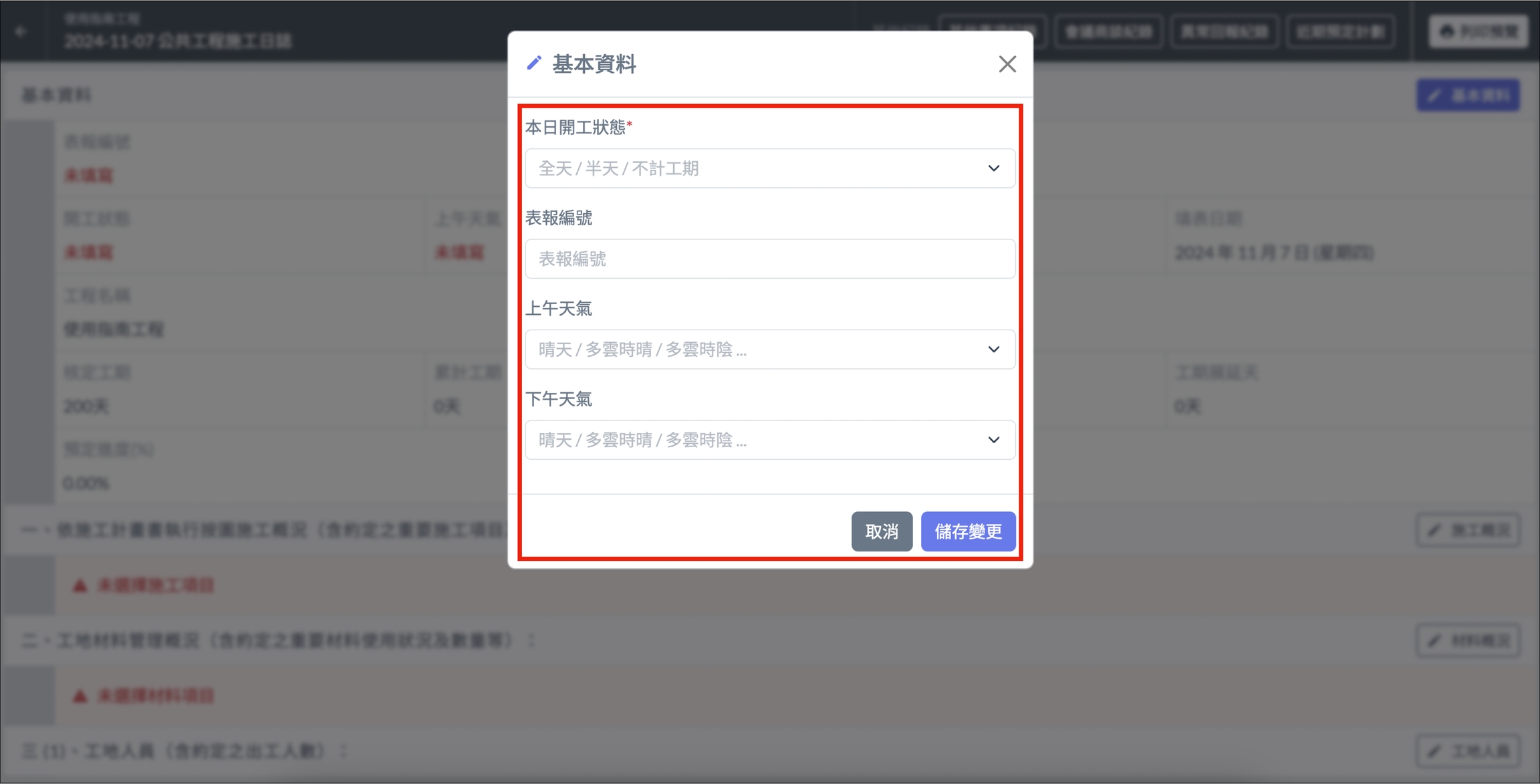The width and height of the screenshot is (1540, 784).
Task: Click the 表報編號 text field
Action: click(x=770, y=259)
